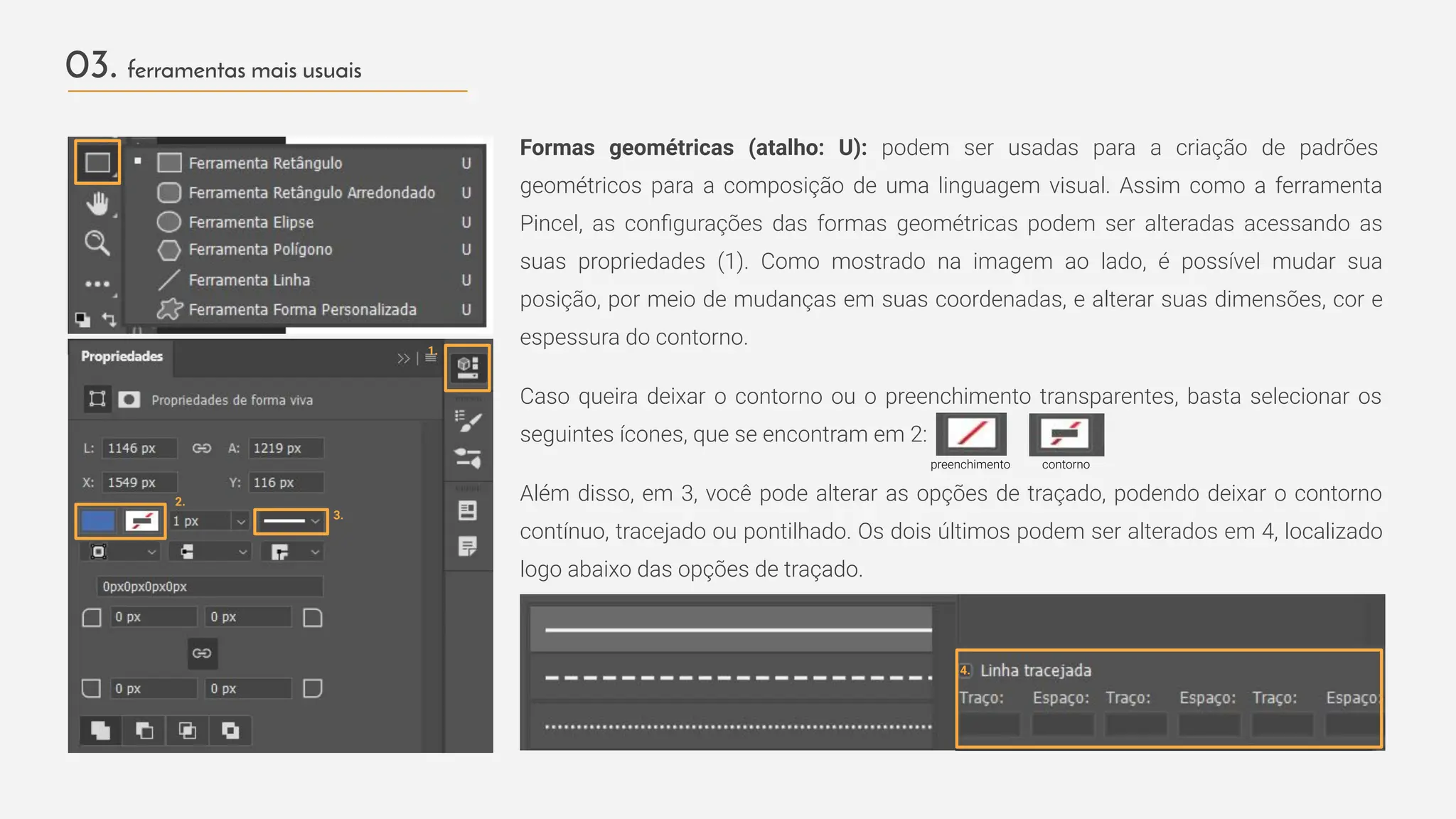The width and height of the screenshot is (1456, 819).
Task: Open the Propriedades panel tab
Action: [122, 356]
